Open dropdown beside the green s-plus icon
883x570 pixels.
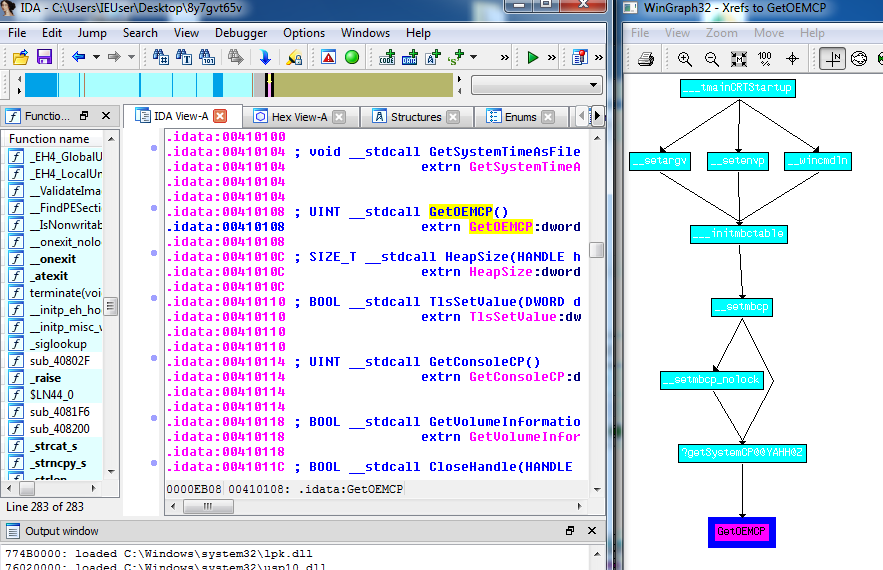point(473,57)
